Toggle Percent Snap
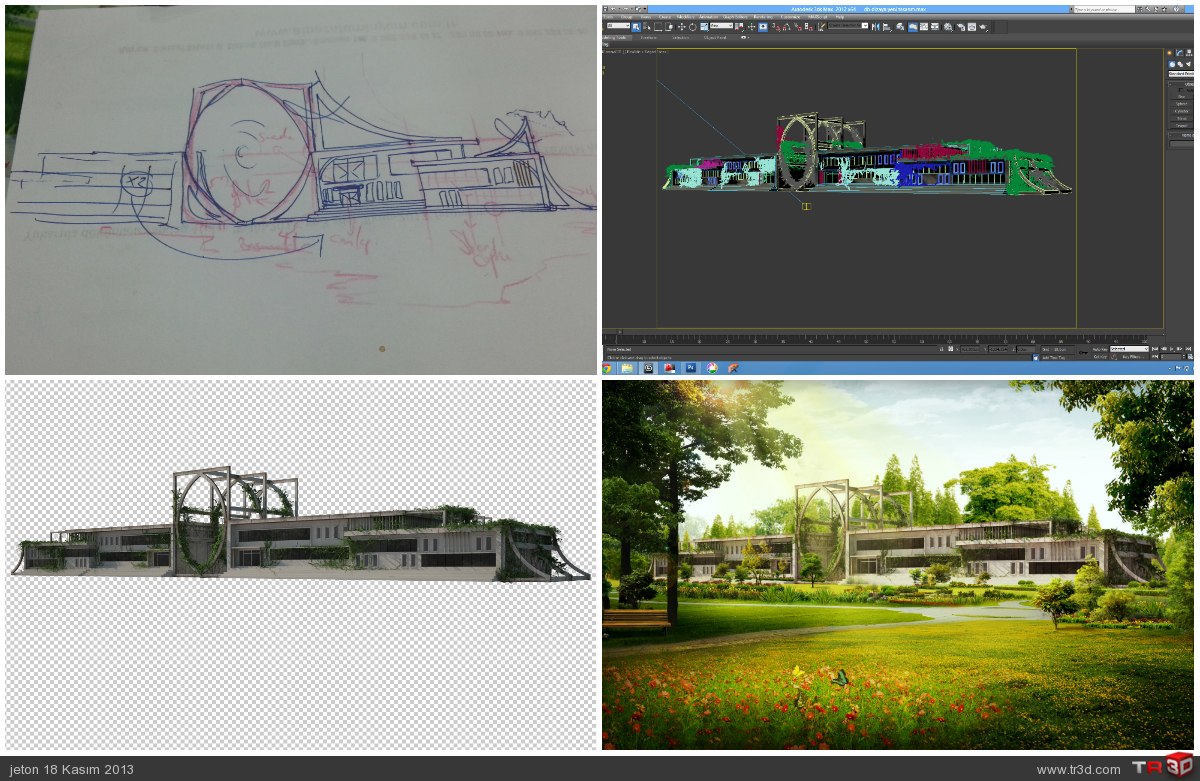 pos(798,26)
